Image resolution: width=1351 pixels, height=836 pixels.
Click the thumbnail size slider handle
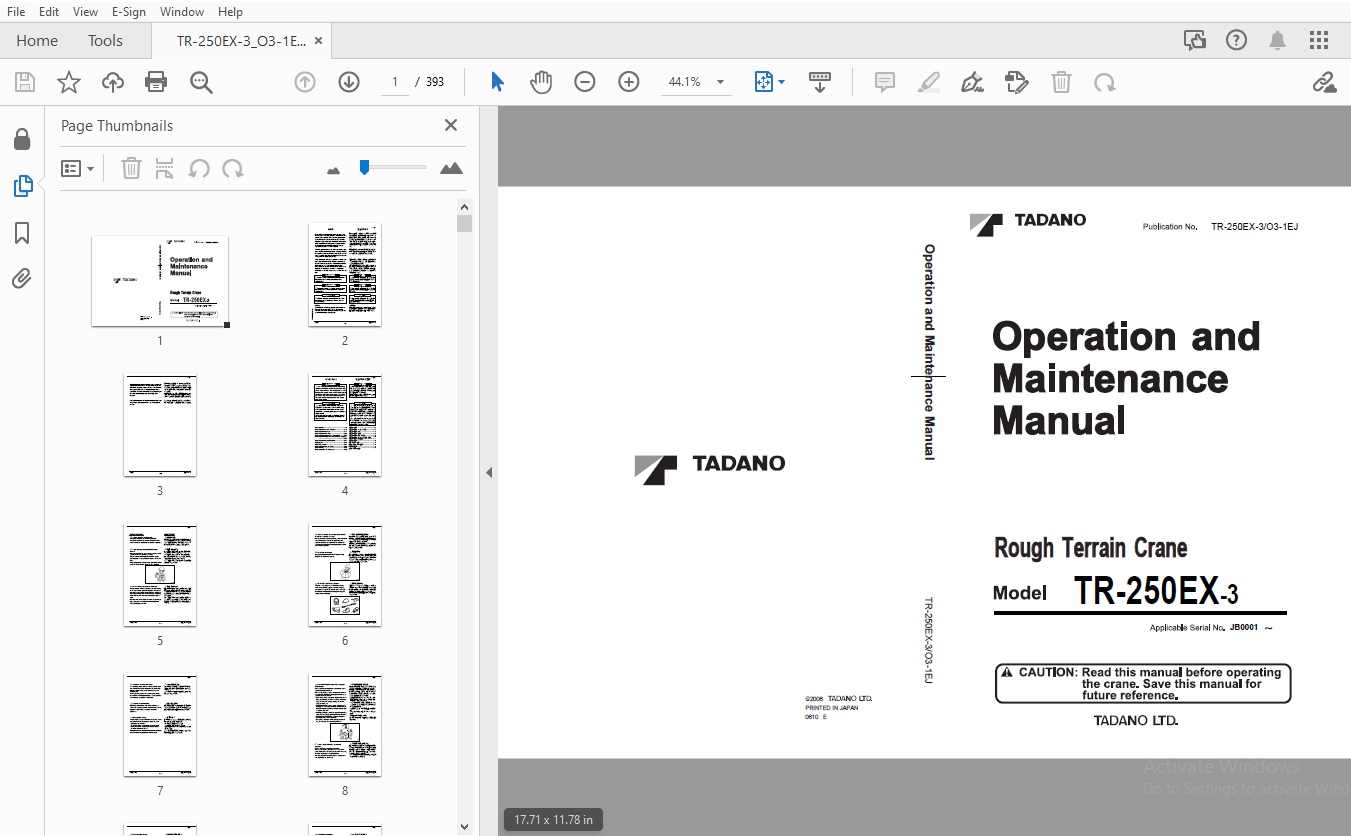(365, 167)
